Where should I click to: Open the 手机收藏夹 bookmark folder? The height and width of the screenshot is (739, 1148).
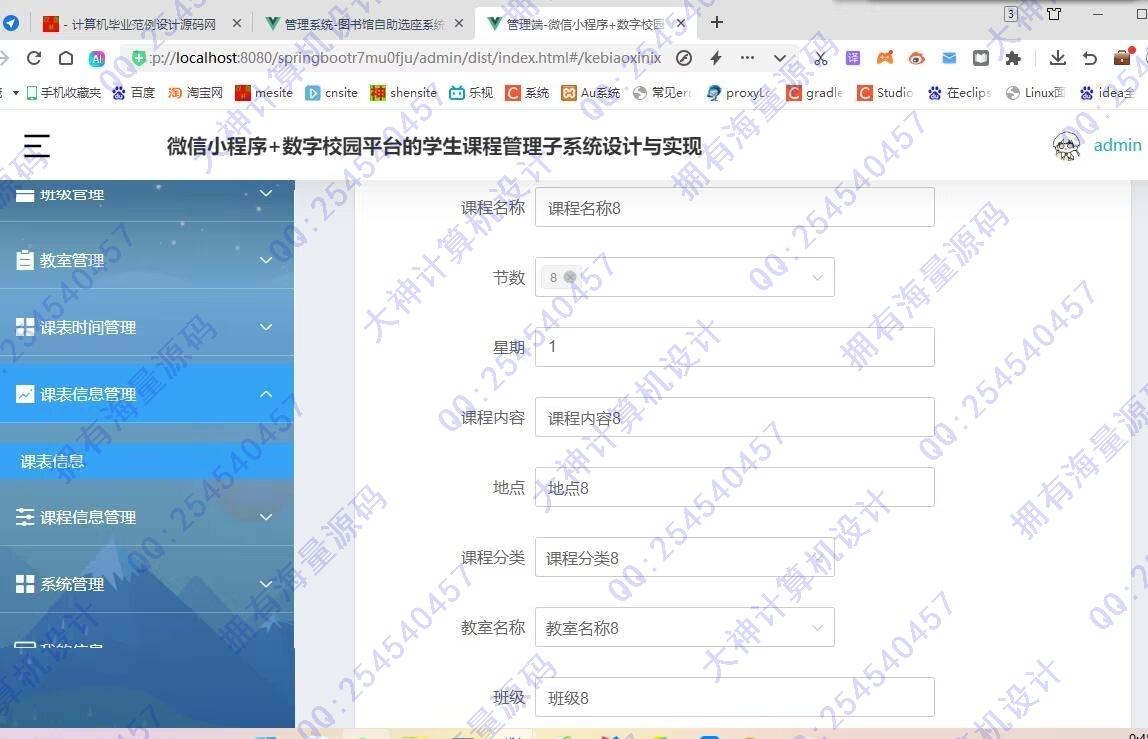[x=64, y=92]
